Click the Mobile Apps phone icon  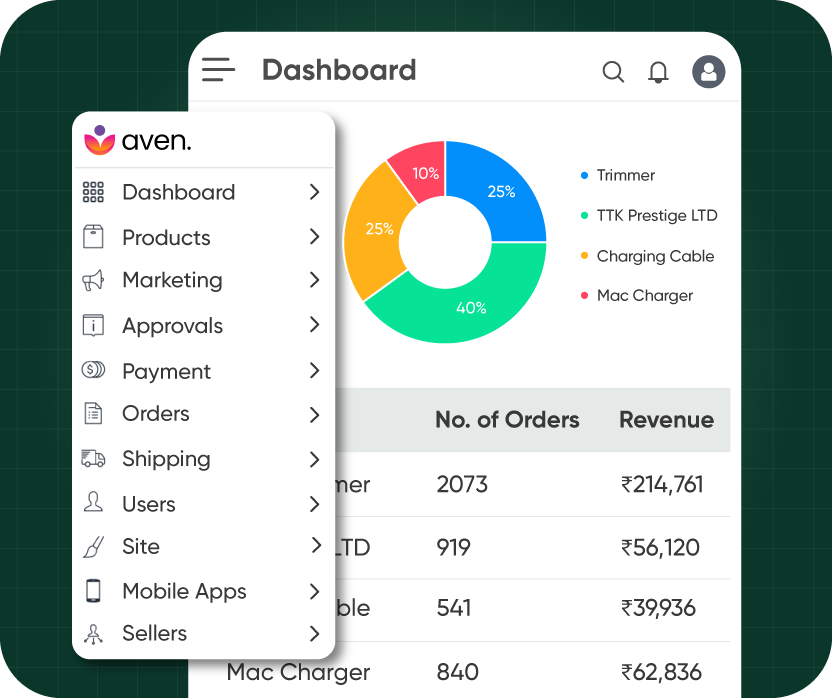click(x=93, y=591)
